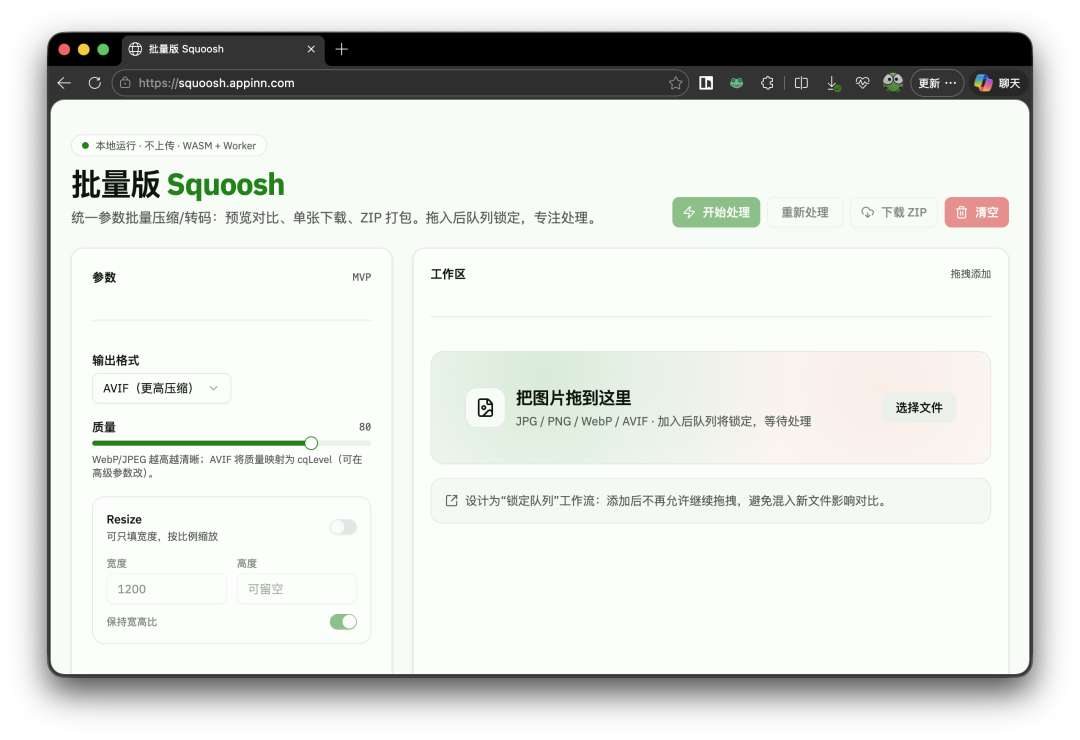The image size is (1080, 740).
Task: Click the site lock icon in the address bar
Action: point(125,83)
